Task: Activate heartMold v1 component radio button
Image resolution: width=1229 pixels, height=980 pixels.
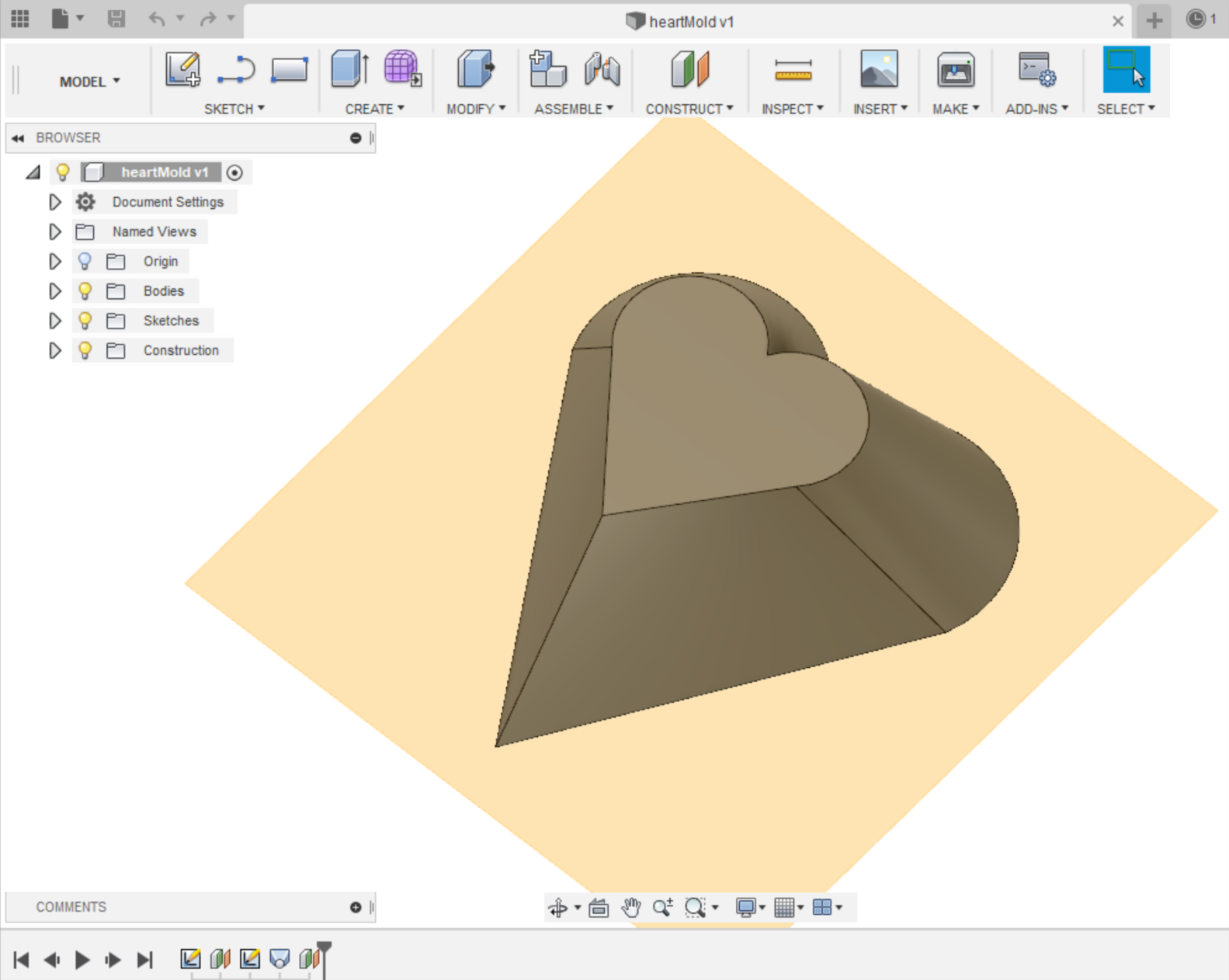Action: [x=234, y=172]
